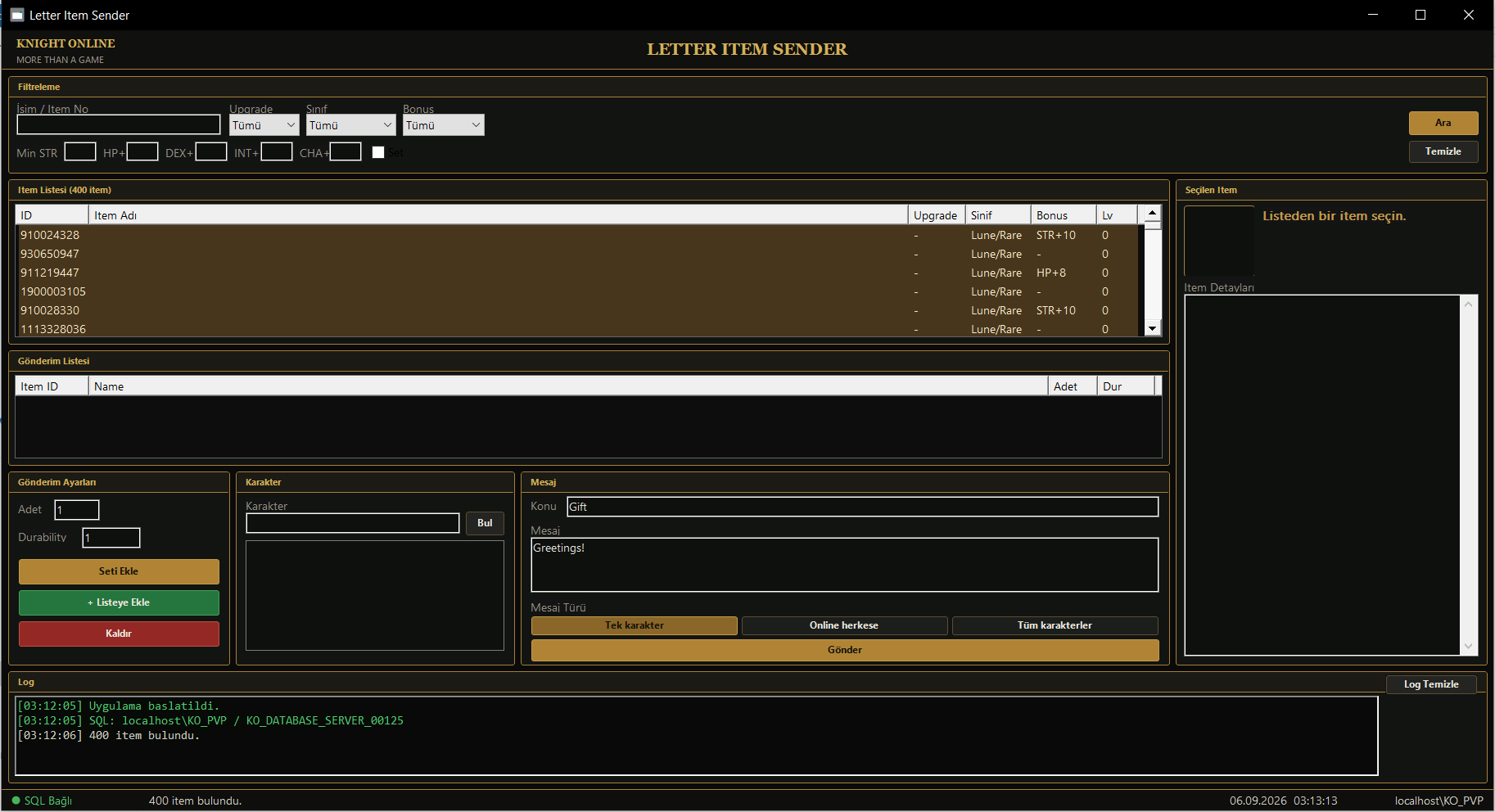
Task: Focus the DEX+ input box
Action: tap(211, 152)
